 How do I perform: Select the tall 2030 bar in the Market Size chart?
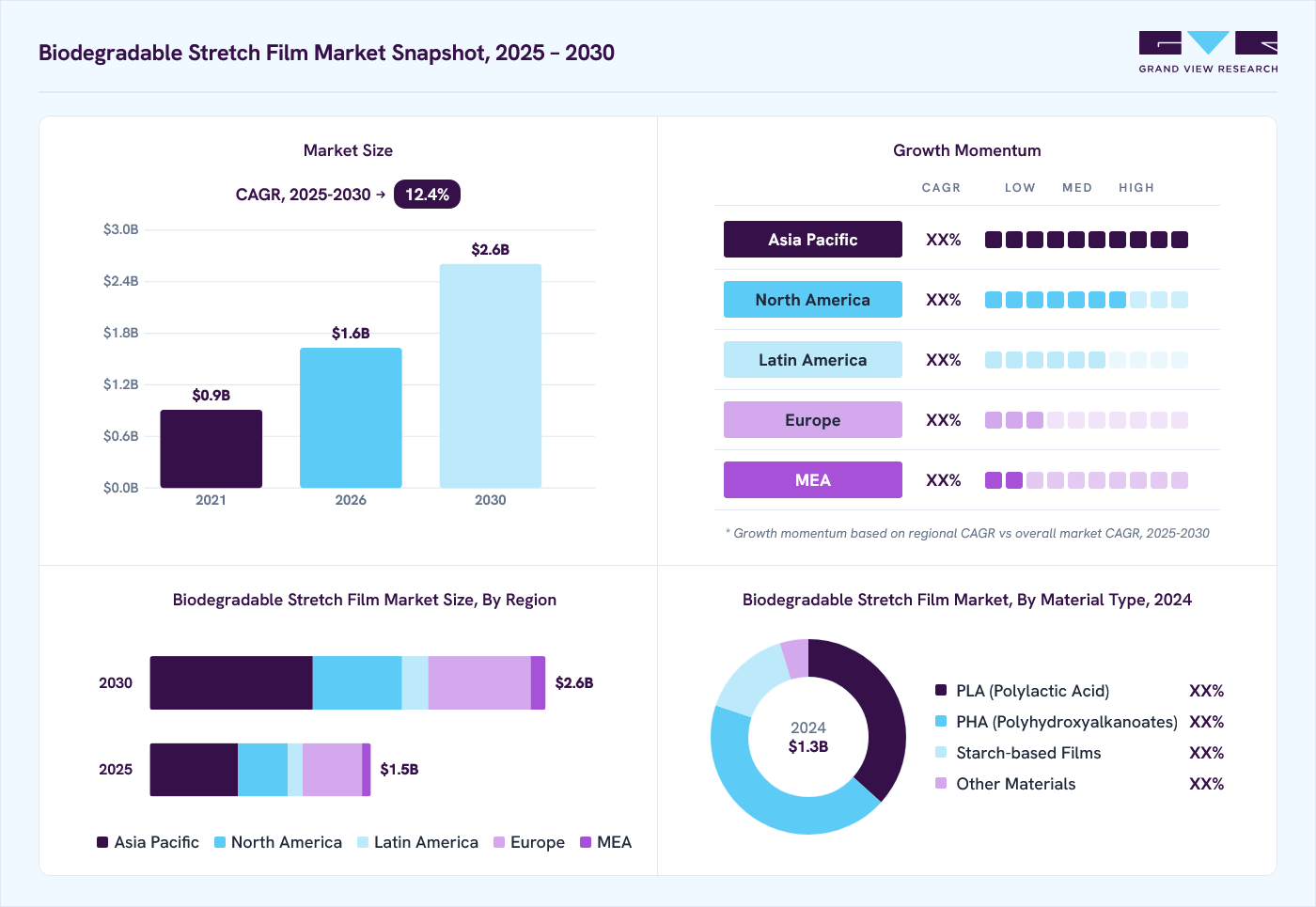[x=491, y=376]
